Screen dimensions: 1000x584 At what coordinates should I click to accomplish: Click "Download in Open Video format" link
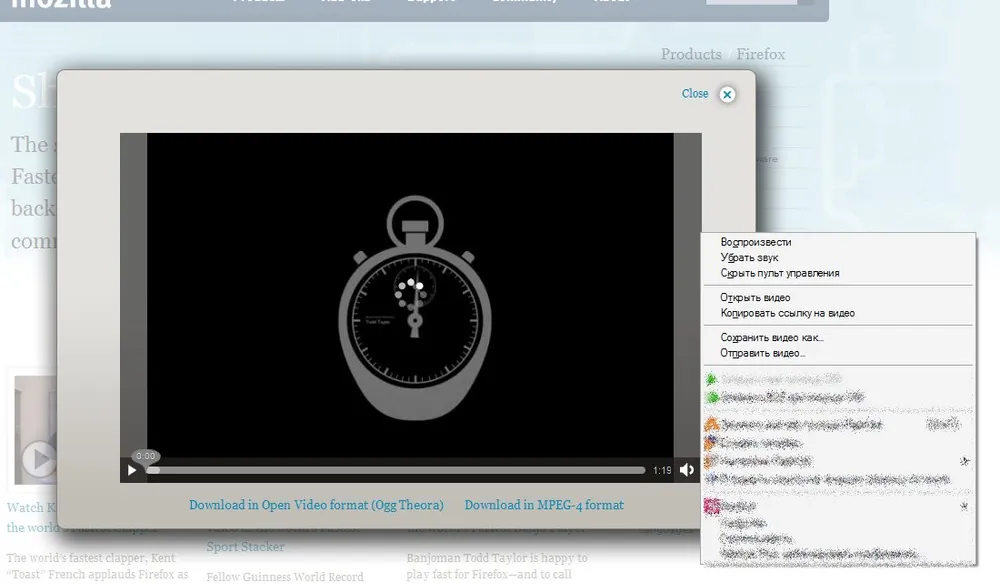(316, 505)
